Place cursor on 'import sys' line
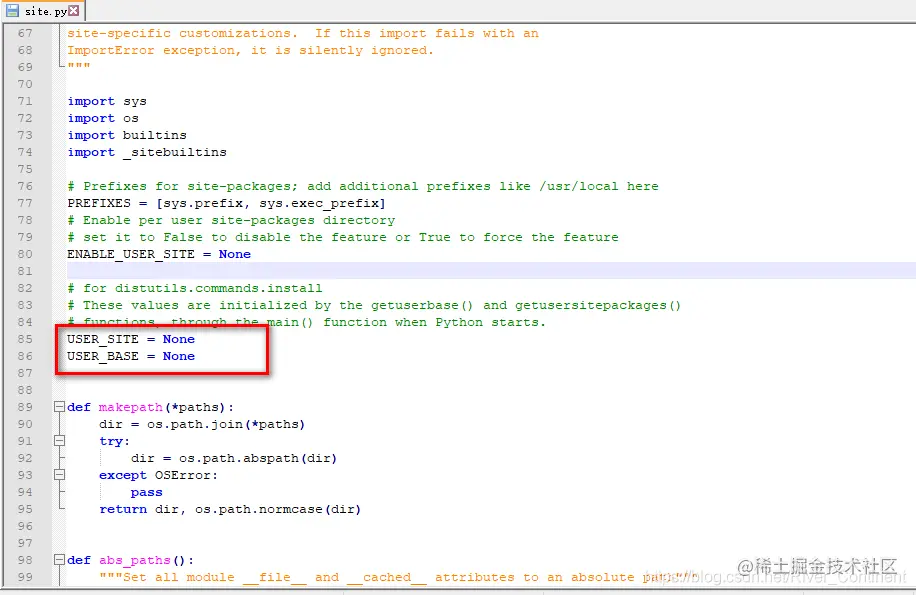 pyautogui.click(x=107, y=101)
